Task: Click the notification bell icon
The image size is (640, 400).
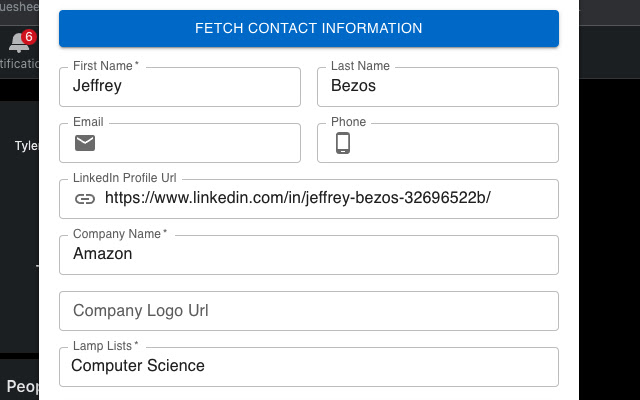Action: click(18, 43)
